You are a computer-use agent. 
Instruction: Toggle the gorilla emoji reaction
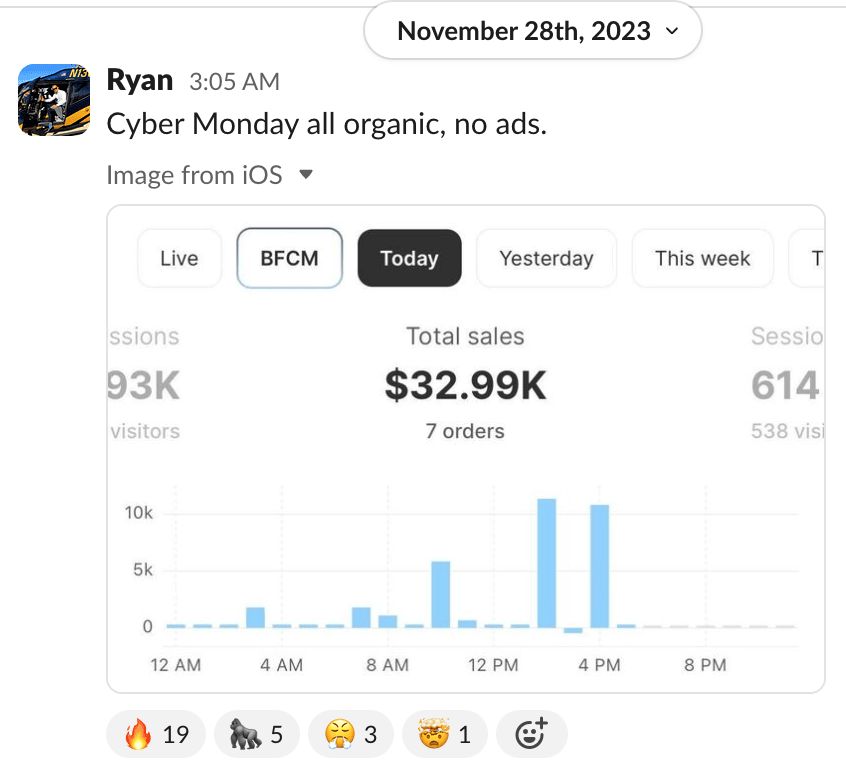tap(256, 735)
